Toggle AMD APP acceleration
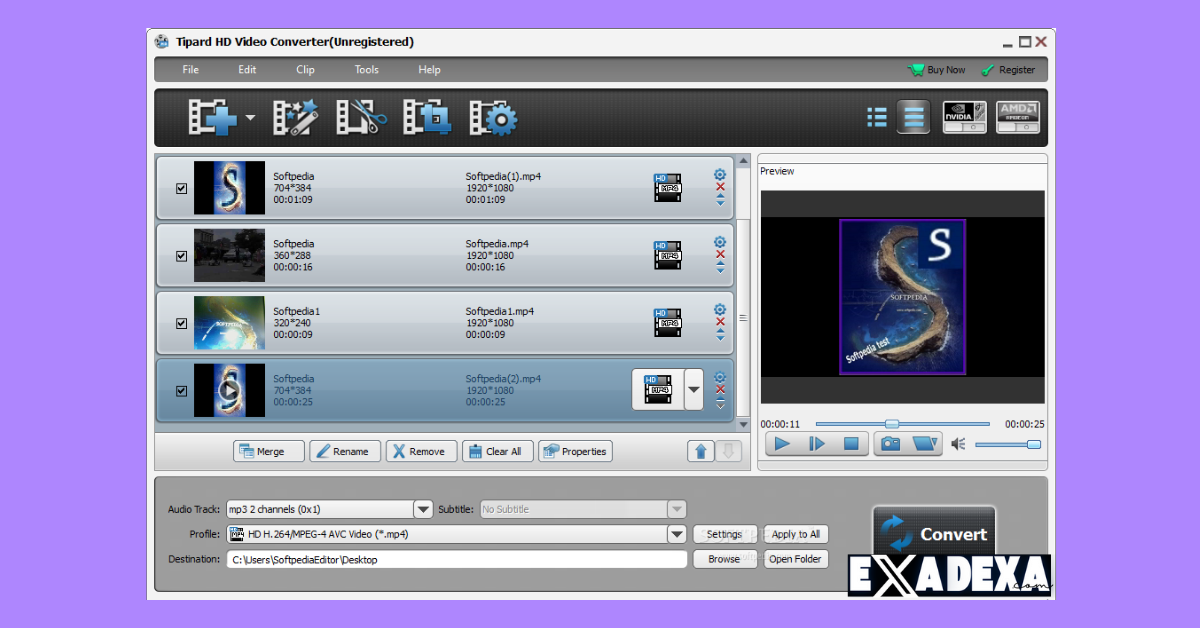 coord(1017,117)
